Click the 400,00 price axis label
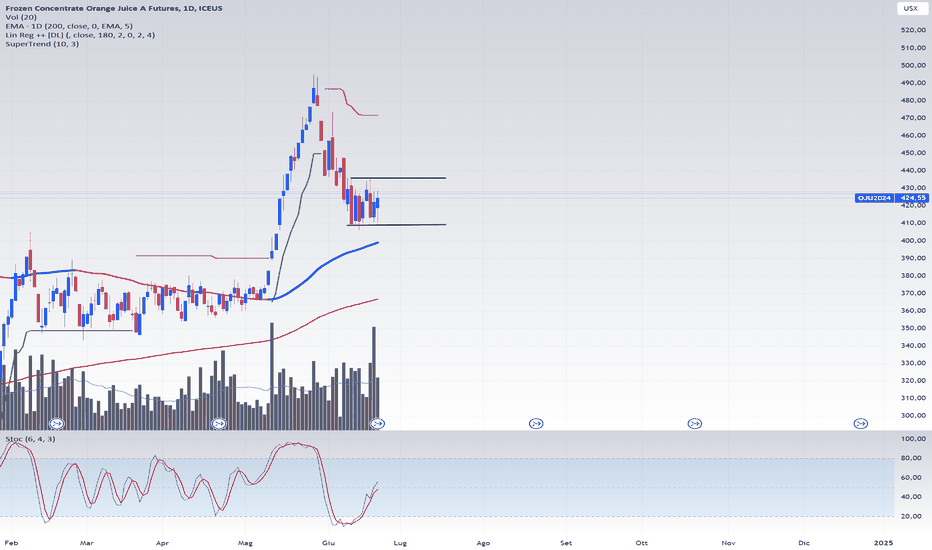This screenshot has width=932, height=550. pyautogui.click(x=913, y=240)
